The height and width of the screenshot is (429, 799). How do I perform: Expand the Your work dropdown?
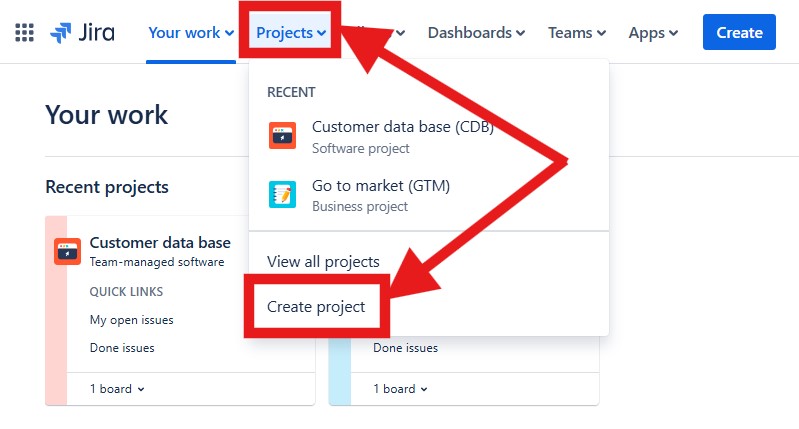click(x=191, y=33)
